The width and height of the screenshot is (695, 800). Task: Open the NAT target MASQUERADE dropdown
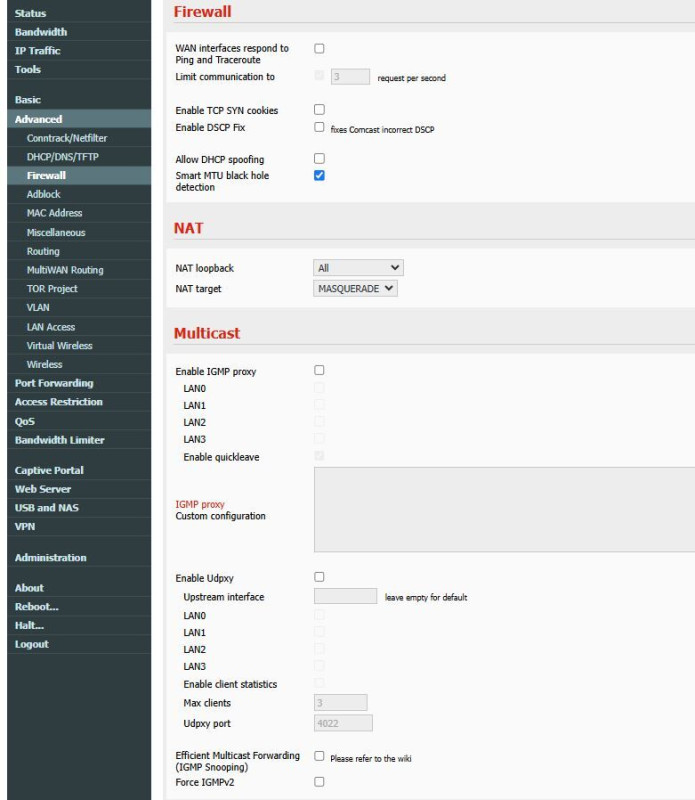[355, 289]
